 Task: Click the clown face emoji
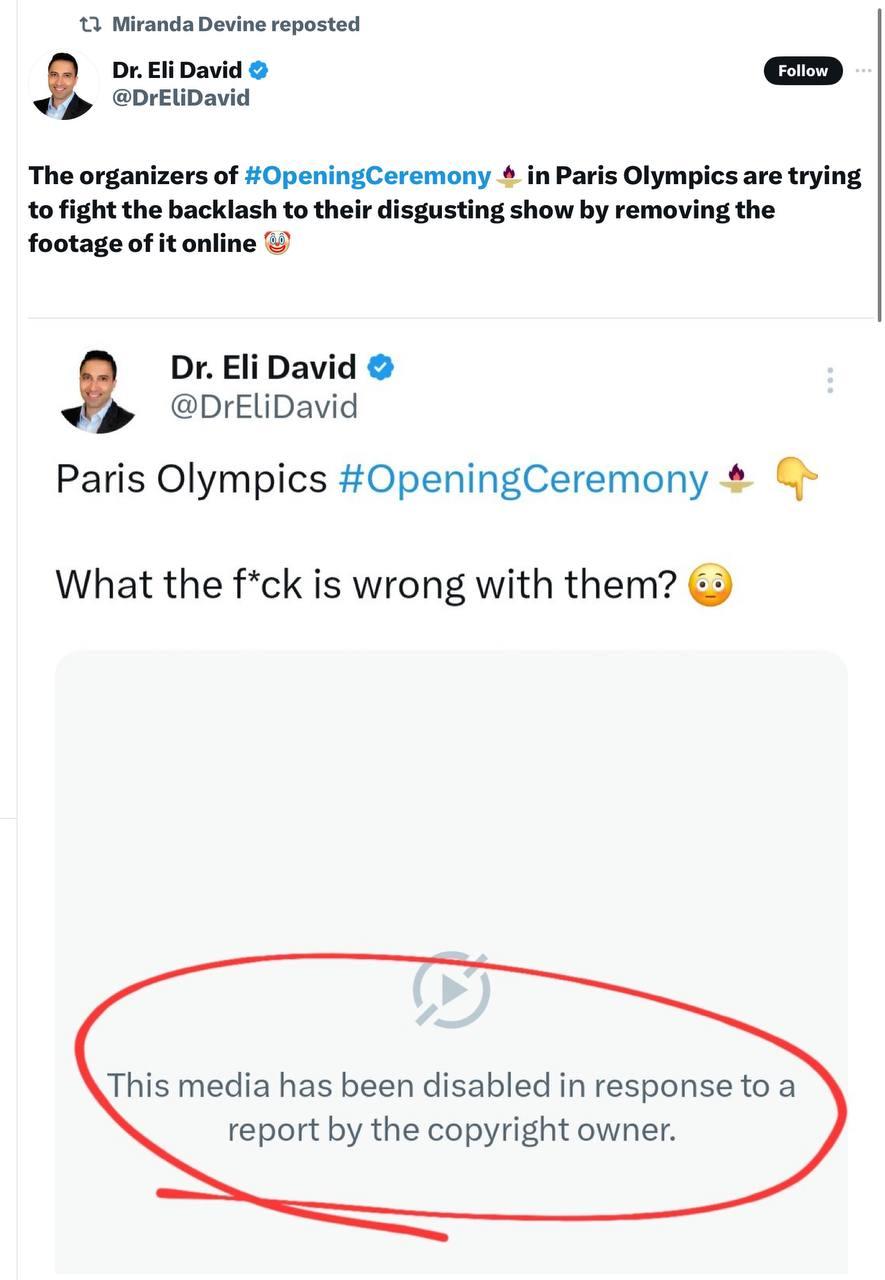(277, 243)
